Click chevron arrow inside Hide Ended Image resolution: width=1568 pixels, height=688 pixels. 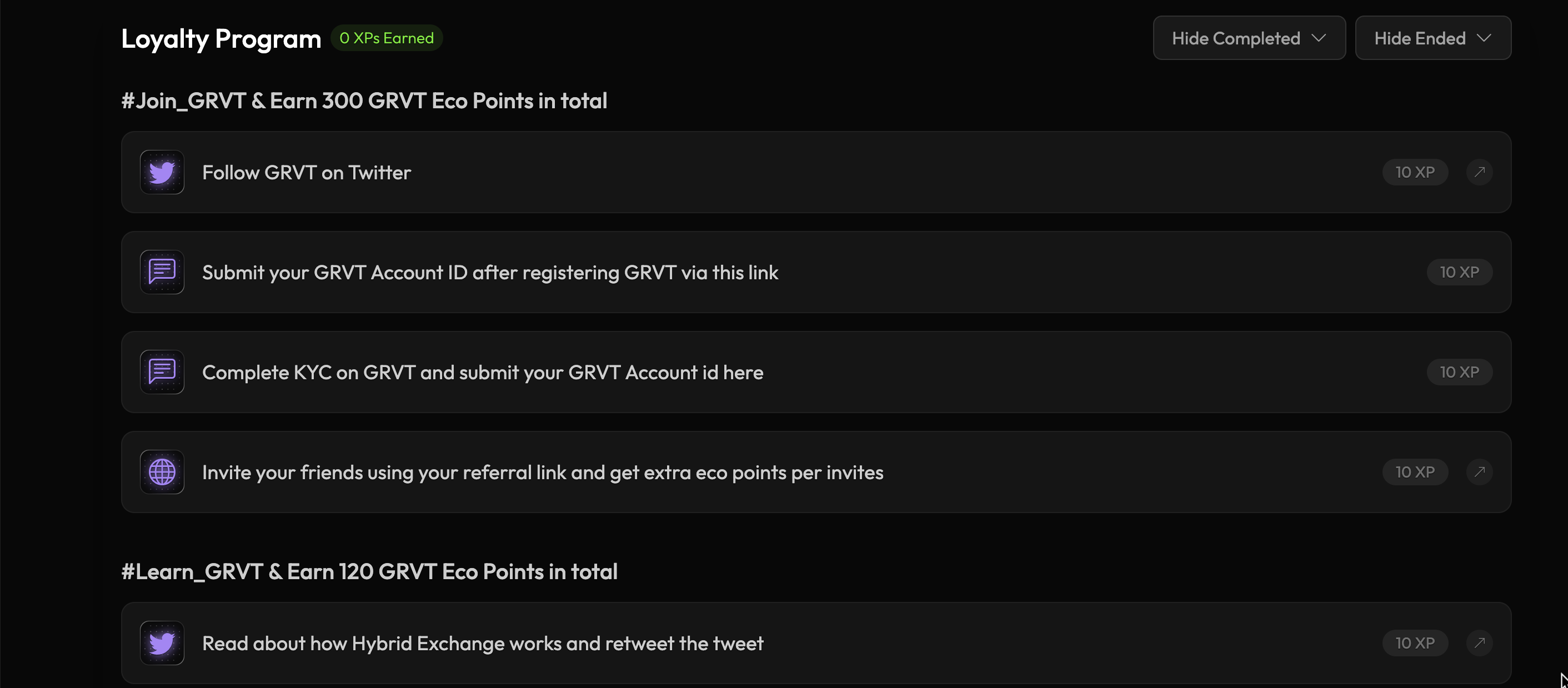tap(1484, 38)
